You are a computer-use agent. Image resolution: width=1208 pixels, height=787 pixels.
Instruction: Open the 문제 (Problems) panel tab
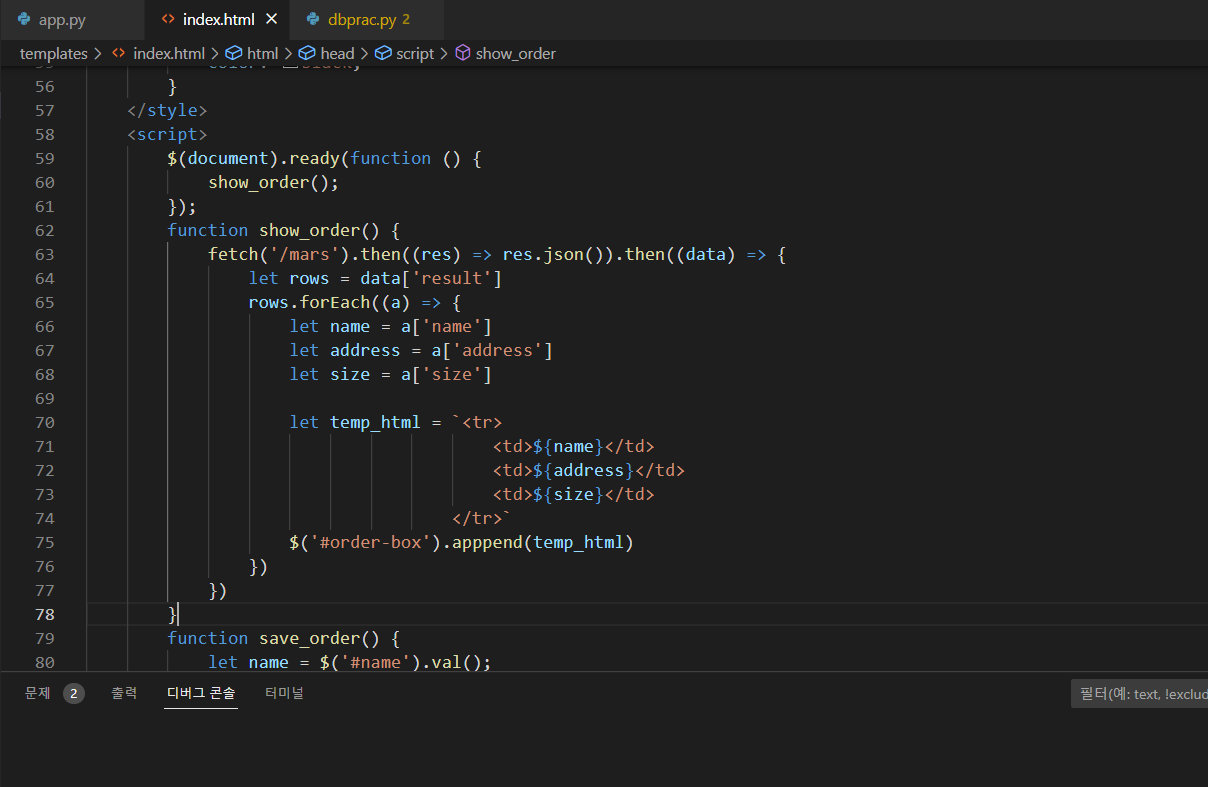click(37, 693)
